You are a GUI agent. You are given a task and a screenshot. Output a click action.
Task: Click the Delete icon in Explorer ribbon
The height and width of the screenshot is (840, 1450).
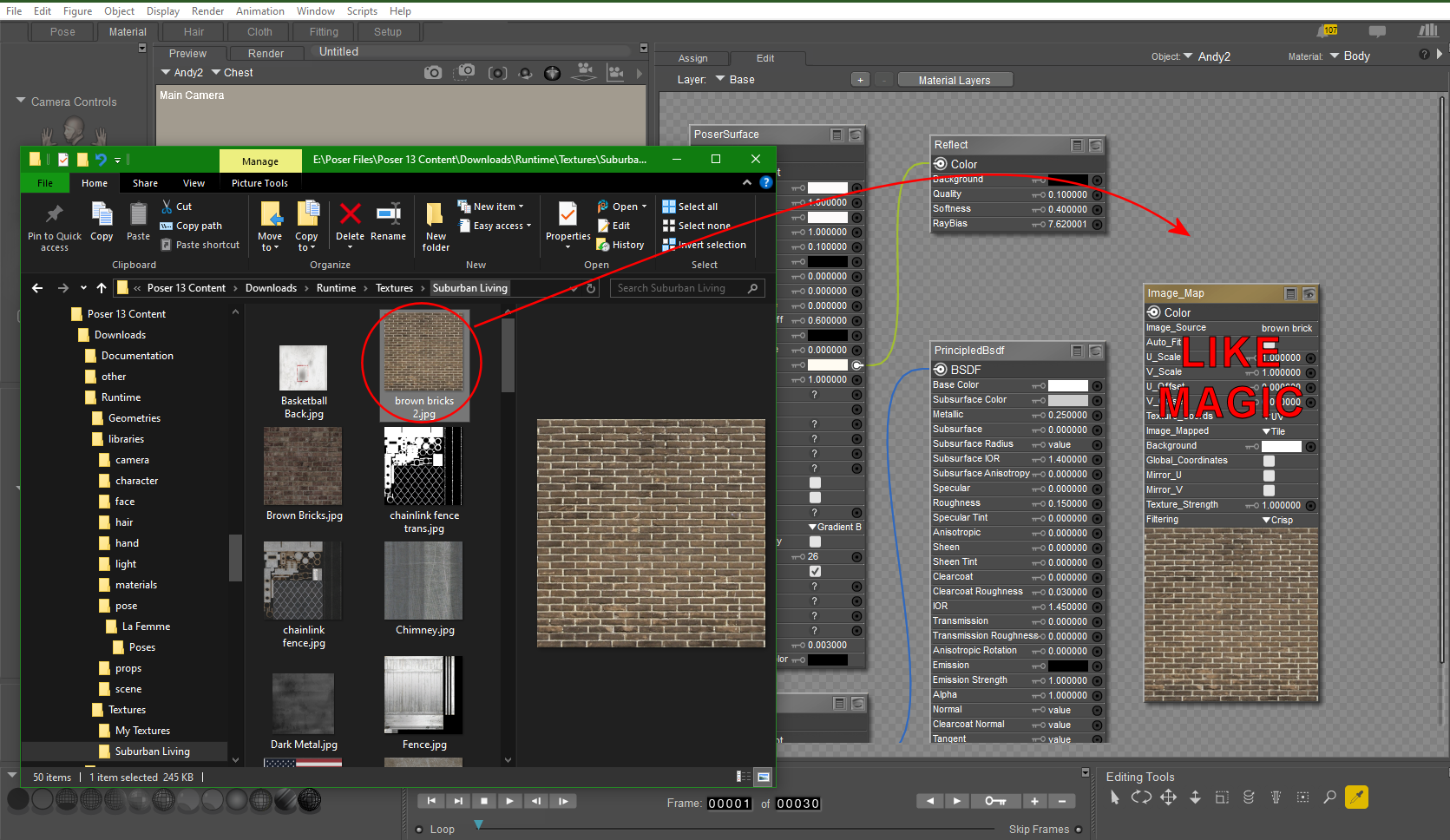tap(351, 221)
